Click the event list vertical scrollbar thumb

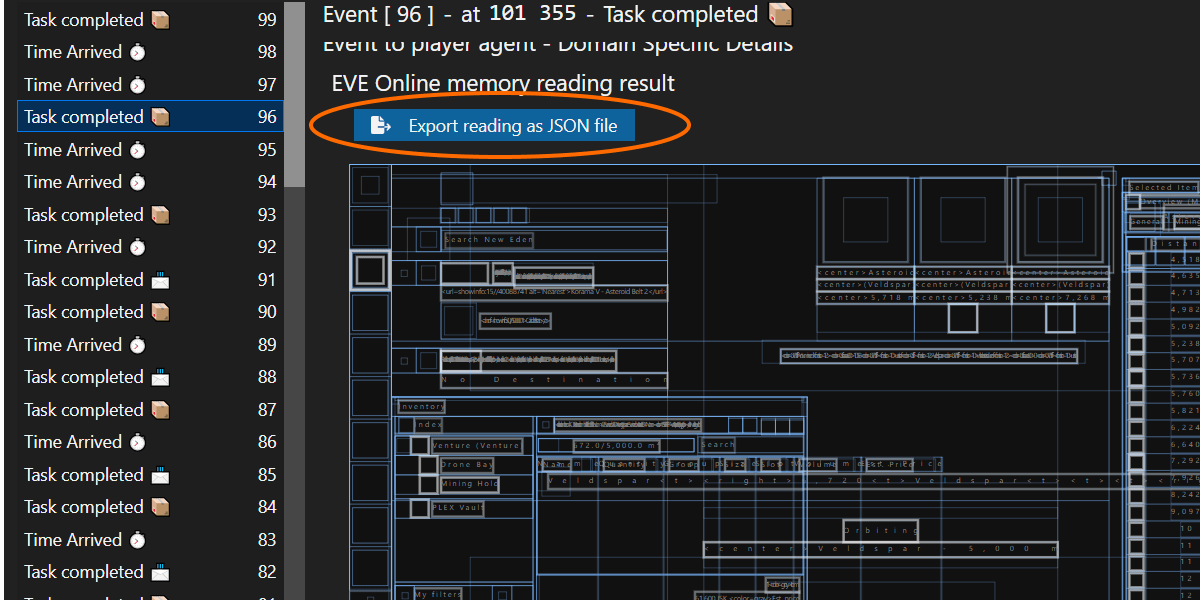pyautogui.click(x=295, y=94)
